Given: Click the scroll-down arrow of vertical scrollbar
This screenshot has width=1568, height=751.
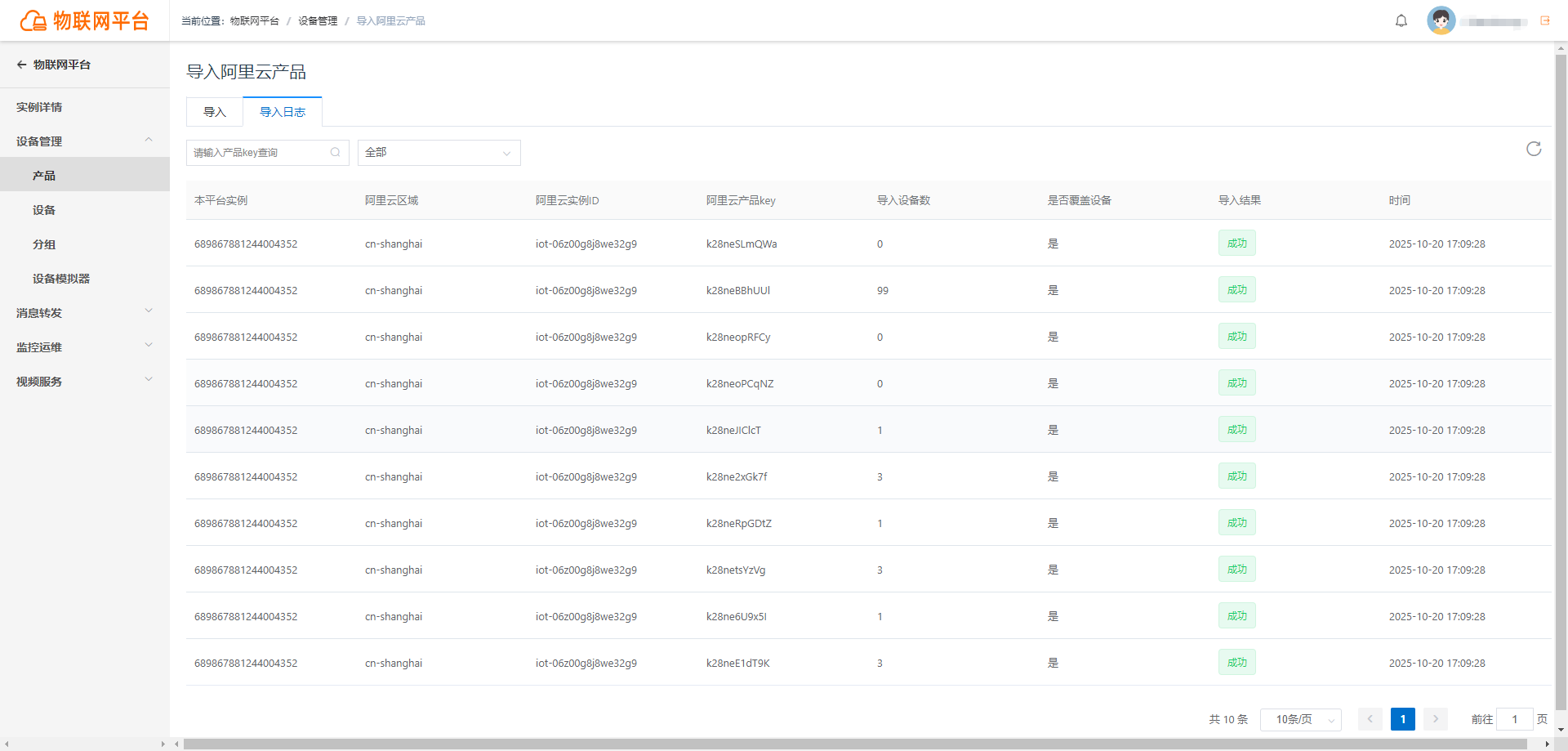Looking at the screenshot, I should pos(1561,730).
